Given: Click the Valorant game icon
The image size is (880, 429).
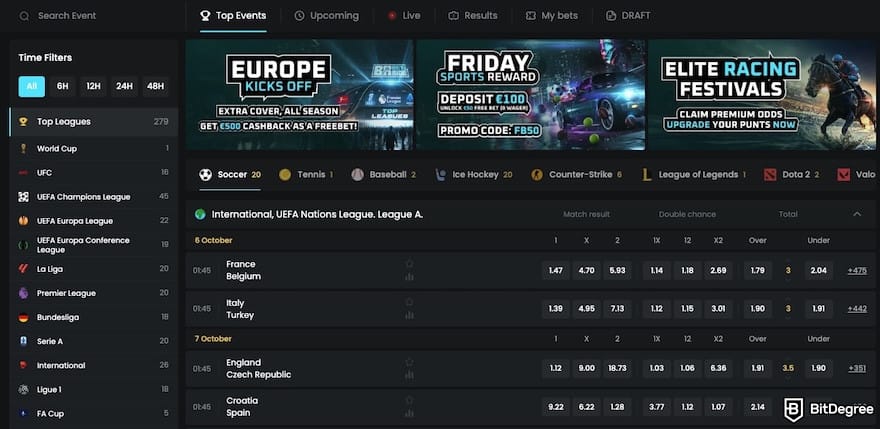Looking at the screenshot, I should (x=844, y=175).
